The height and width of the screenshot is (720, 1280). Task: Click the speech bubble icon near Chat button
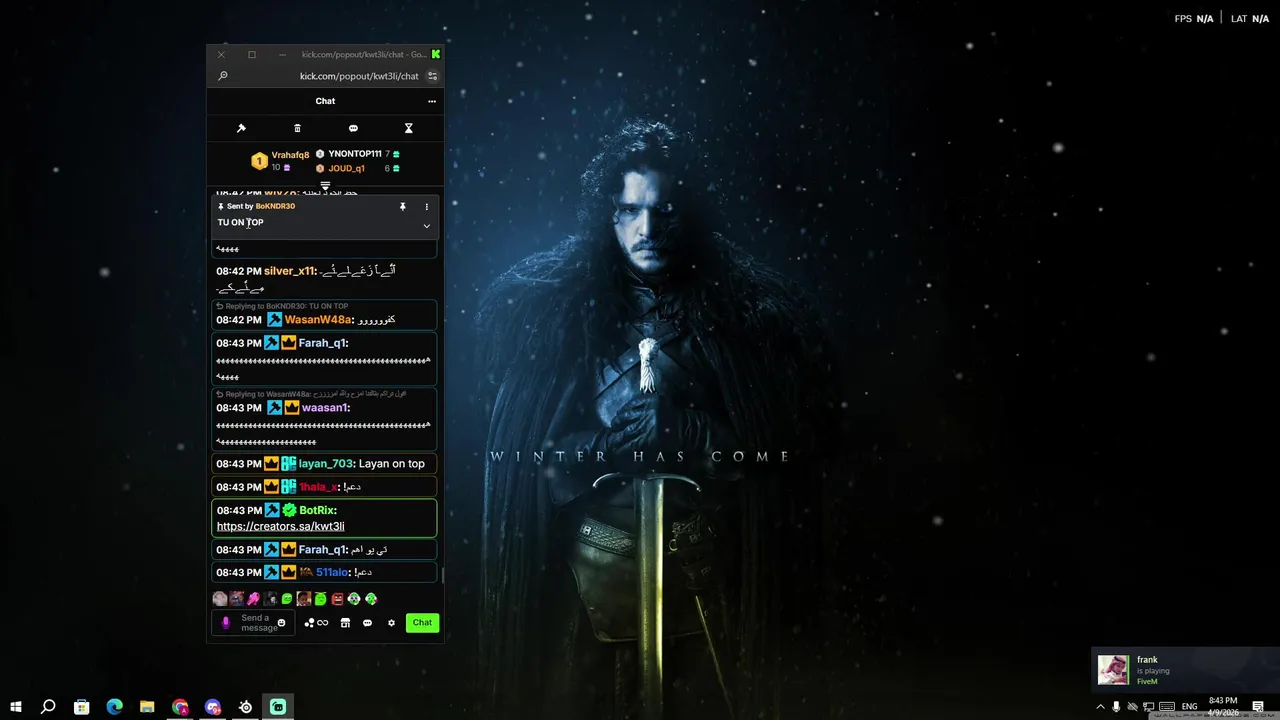point(367,623)
